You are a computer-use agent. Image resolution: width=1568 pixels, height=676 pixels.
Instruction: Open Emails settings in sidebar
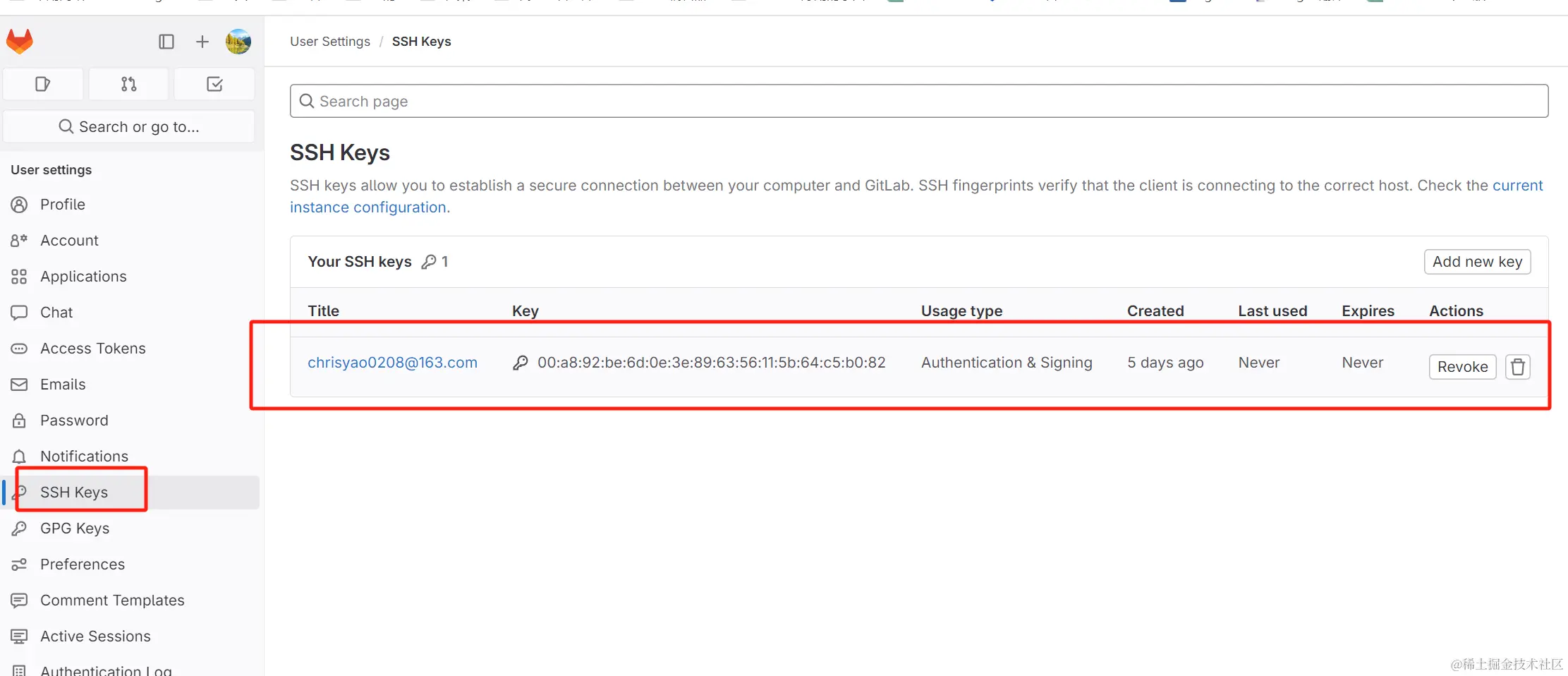click(x=131, y=385)
